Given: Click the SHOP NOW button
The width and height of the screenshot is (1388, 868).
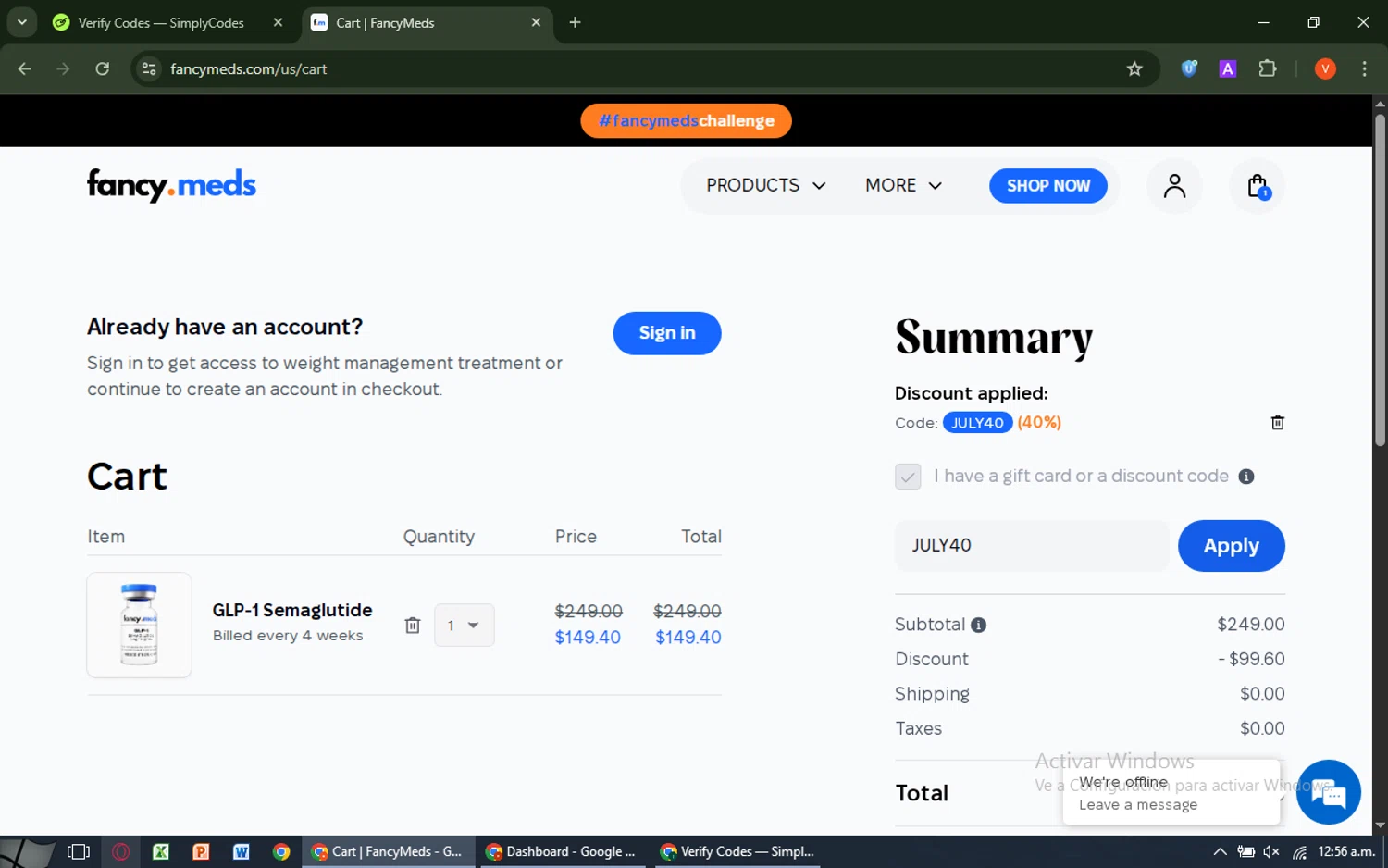Looking at the screenshot, I should point(1048,186).
